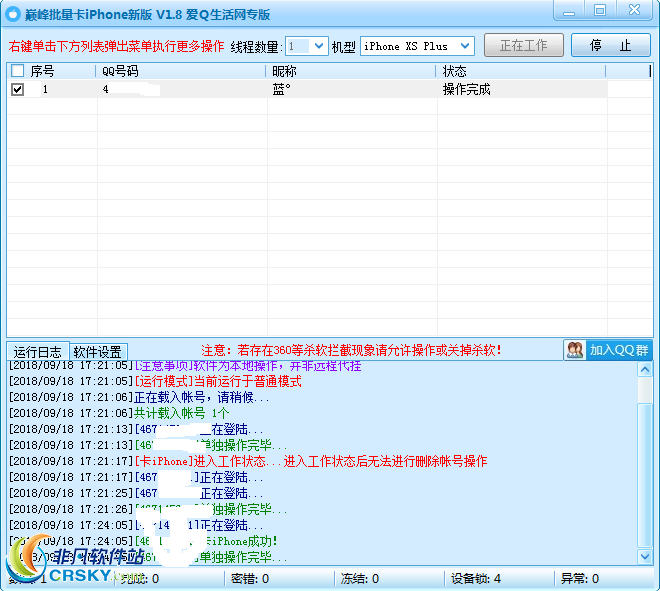660x591 pixels.
Task: Click the 加入QQ群 group icon button
Action: 607,350
